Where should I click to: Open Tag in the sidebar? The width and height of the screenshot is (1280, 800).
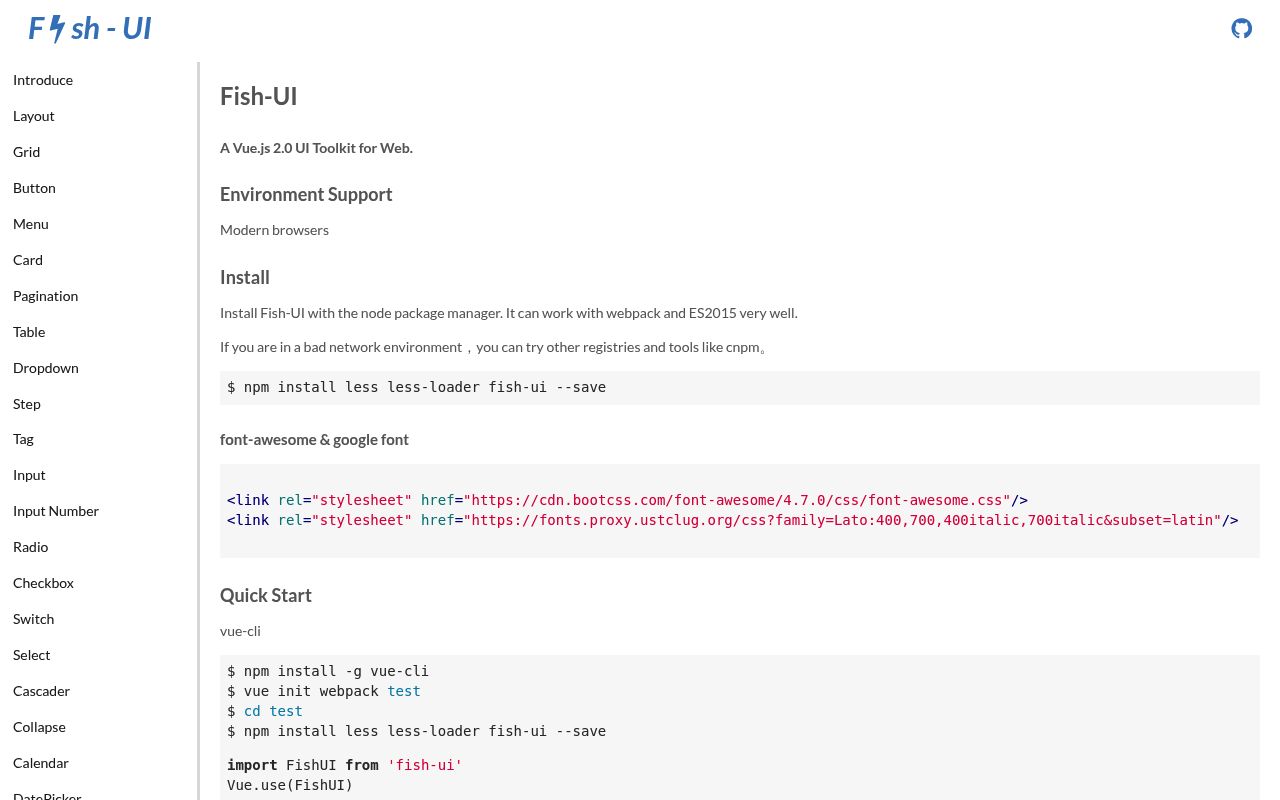(23, 439)
